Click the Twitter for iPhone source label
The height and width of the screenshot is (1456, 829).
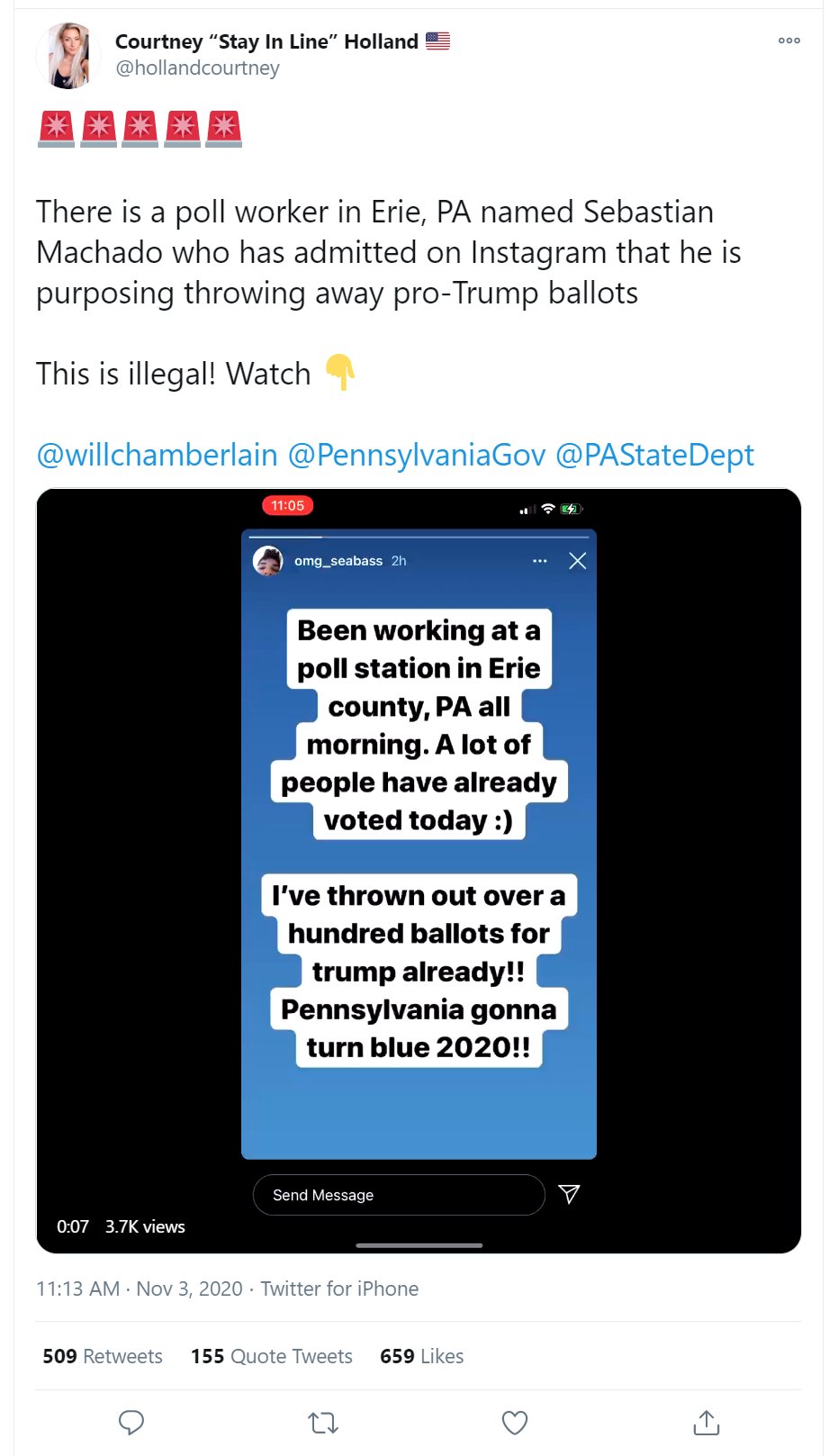[339, 1289]
